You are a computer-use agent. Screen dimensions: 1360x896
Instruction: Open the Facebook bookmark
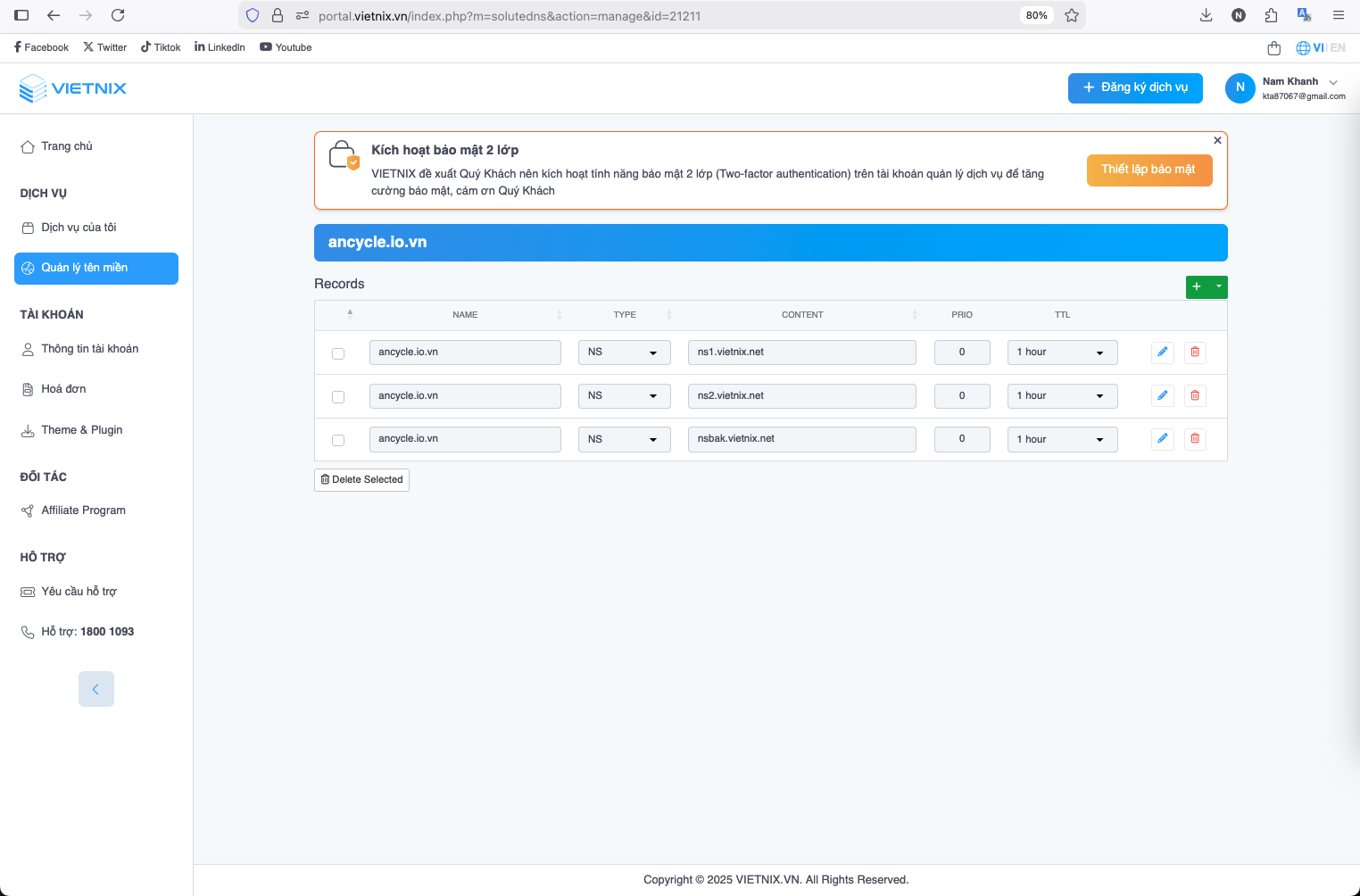click(41, 47)
